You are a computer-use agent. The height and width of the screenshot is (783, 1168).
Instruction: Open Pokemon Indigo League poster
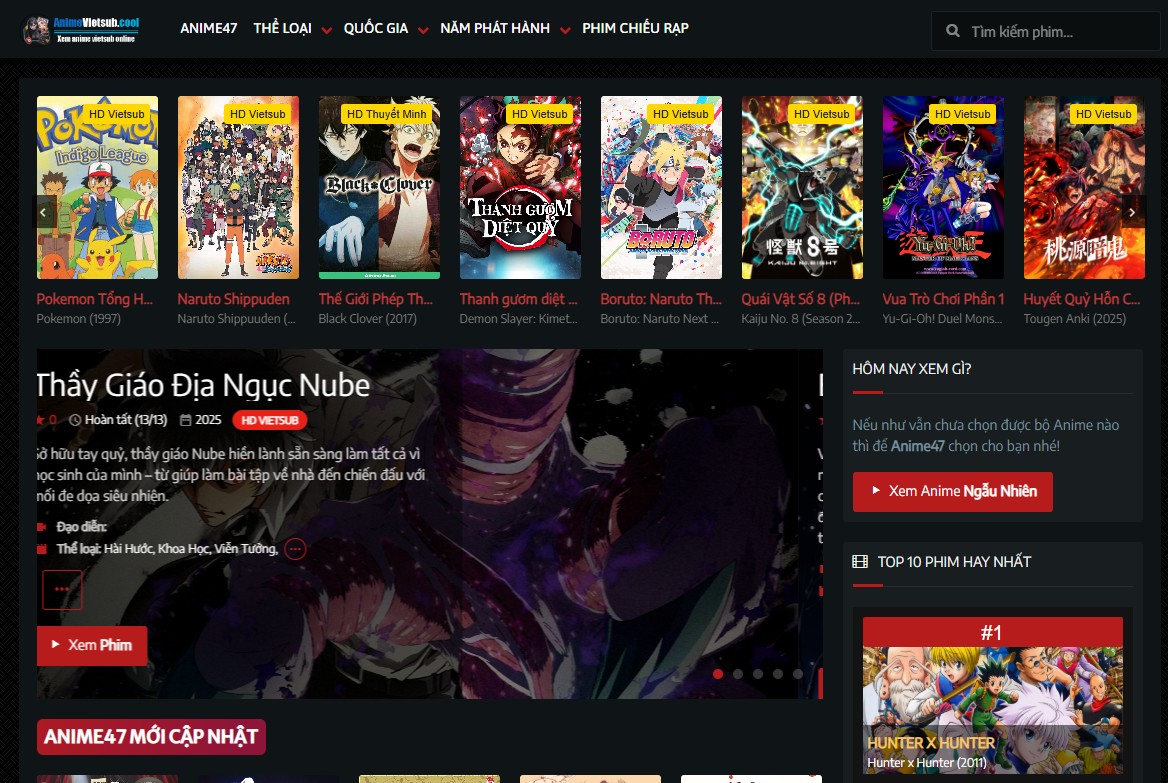(x=98, y=188)
